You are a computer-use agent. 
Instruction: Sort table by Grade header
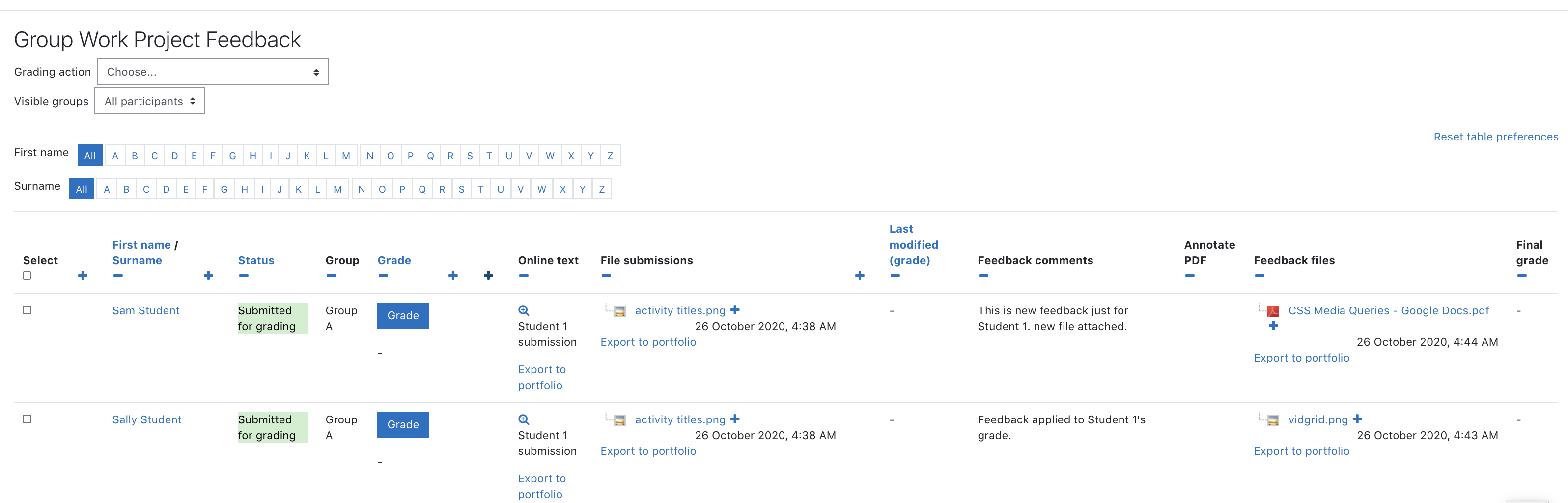click(x=394, y=261)
